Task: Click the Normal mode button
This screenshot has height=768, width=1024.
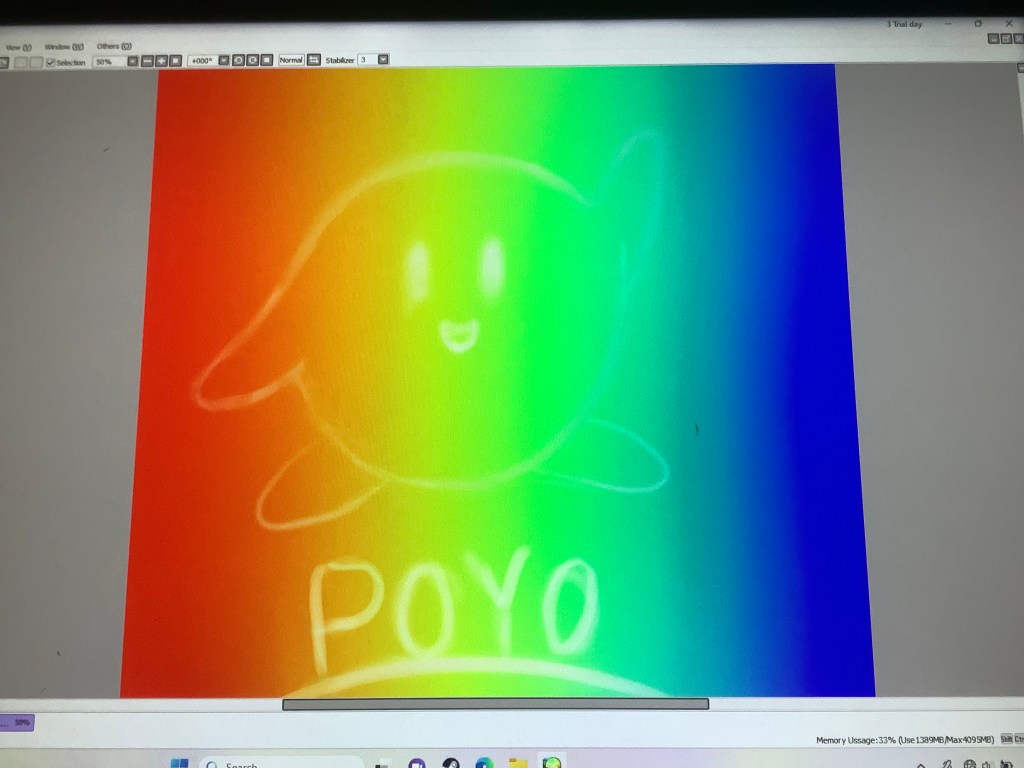Action: click(x=290, y=60)
